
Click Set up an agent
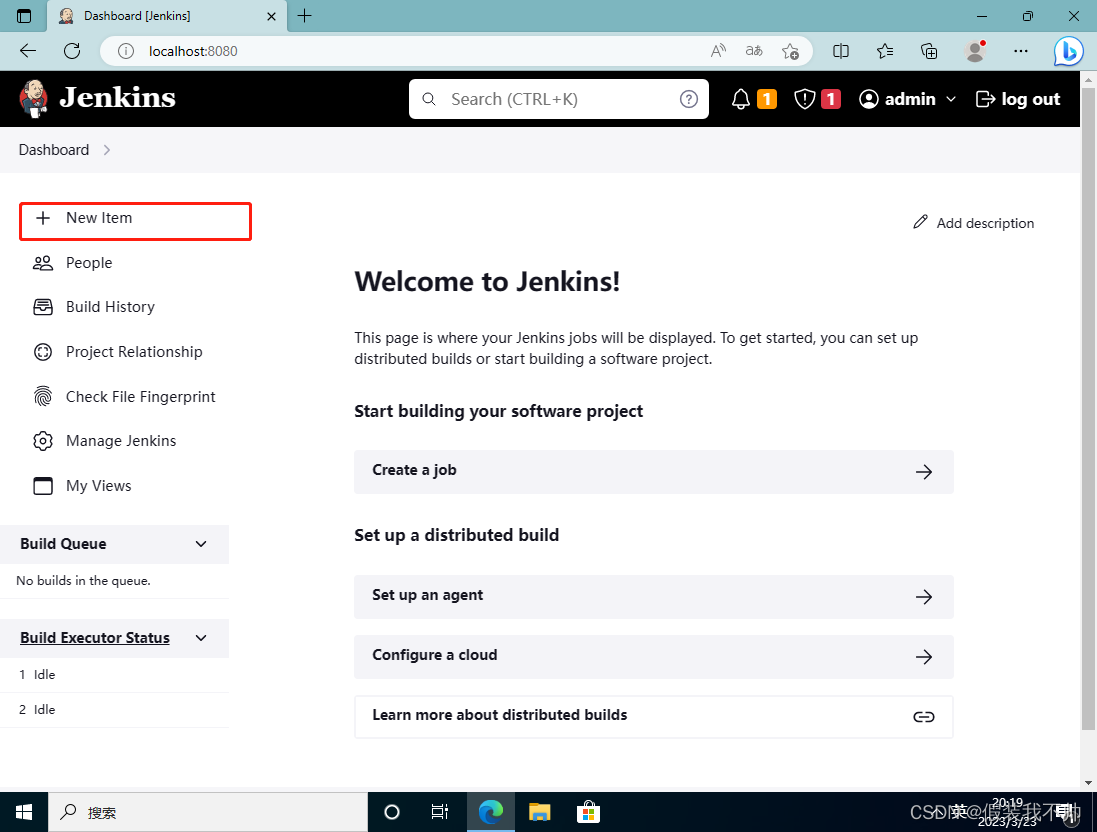click(653, 596)
